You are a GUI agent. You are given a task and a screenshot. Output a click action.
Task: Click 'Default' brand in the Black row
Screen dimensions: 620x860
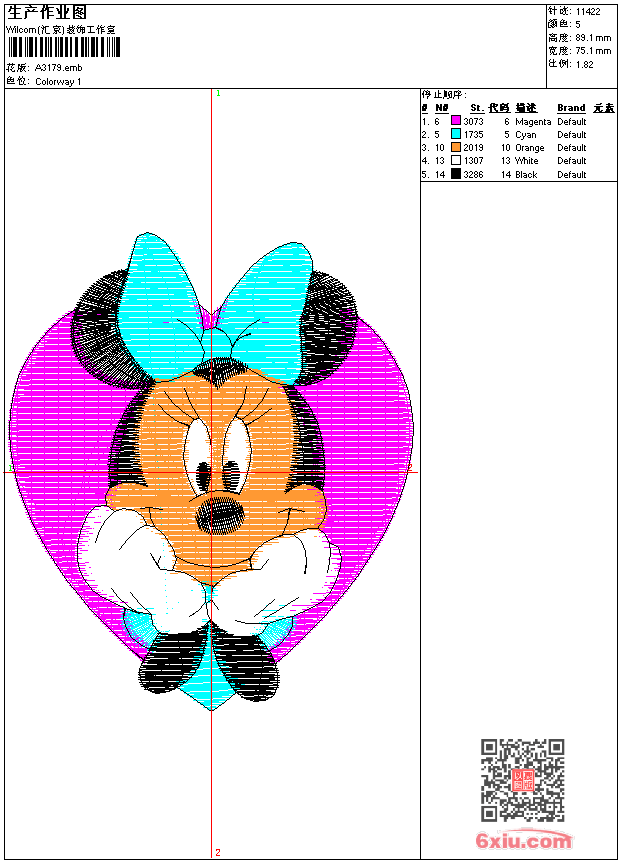(x=572, y=174)
